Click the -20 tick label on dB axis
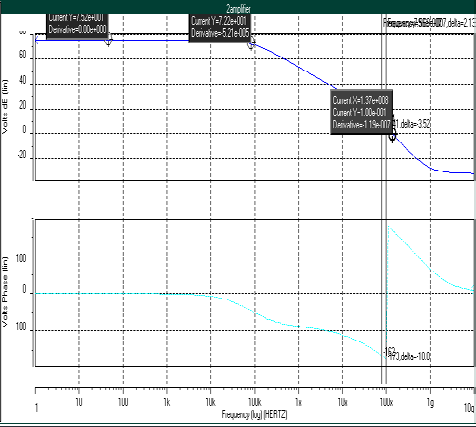The image size is (476, 427). (21, 155)
